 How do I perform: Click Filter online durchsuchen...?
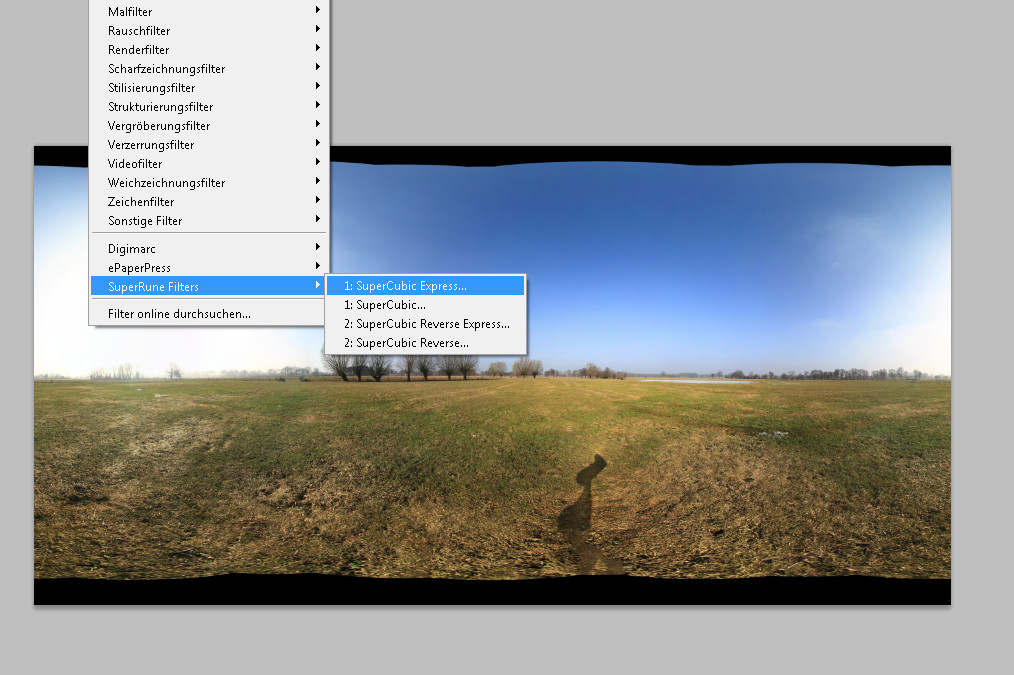pyautogui.click(x=179, y=314)
